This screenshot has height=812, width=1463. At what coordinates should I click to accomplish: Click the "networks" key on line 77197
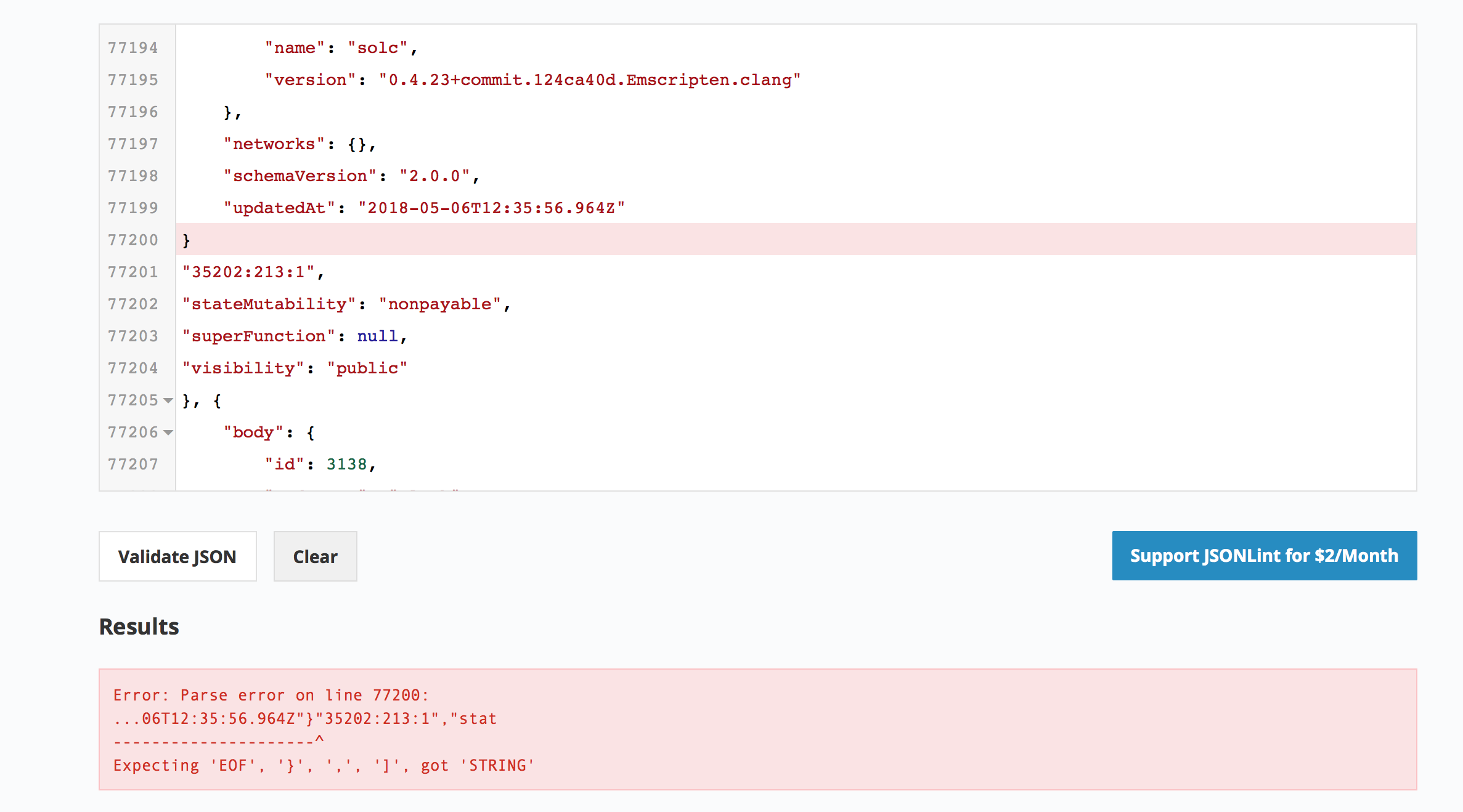click(274, 144)
